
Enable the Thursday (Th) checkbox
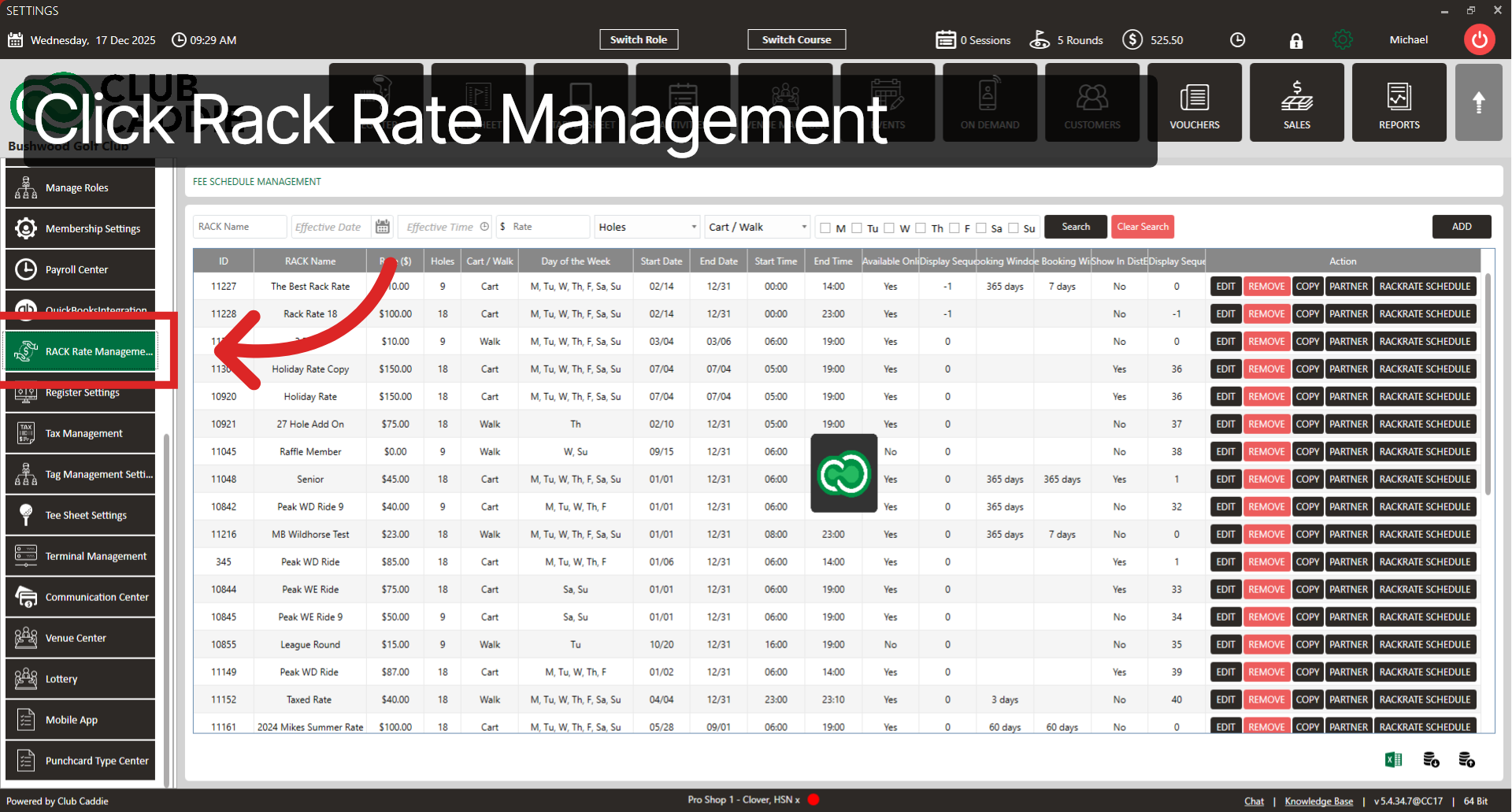921,228
